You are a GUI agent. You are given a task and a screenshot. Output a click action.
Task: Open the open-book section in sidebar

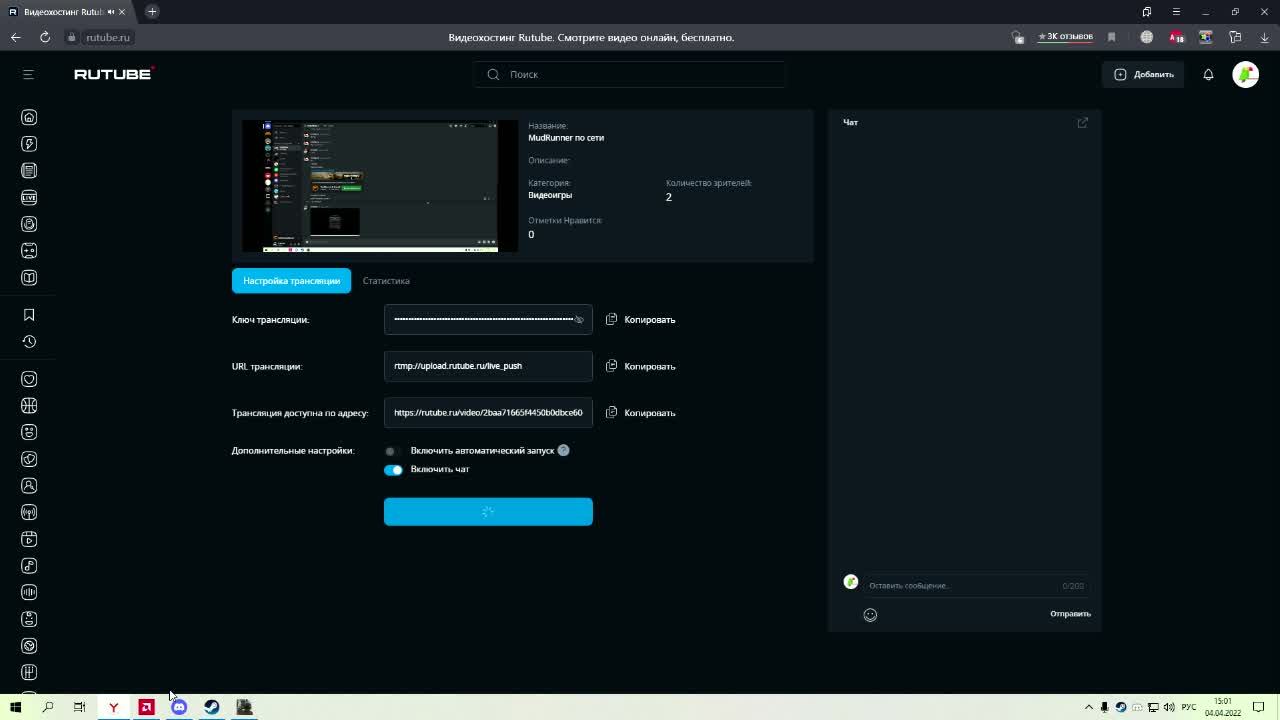point(29,278)
